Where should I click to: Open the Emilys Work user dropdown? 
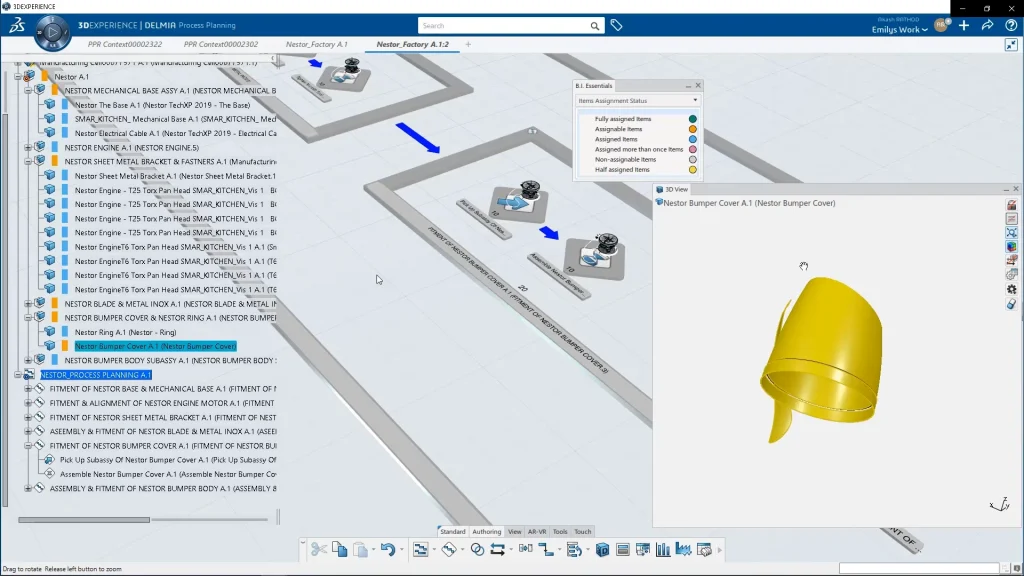[899, 30]
